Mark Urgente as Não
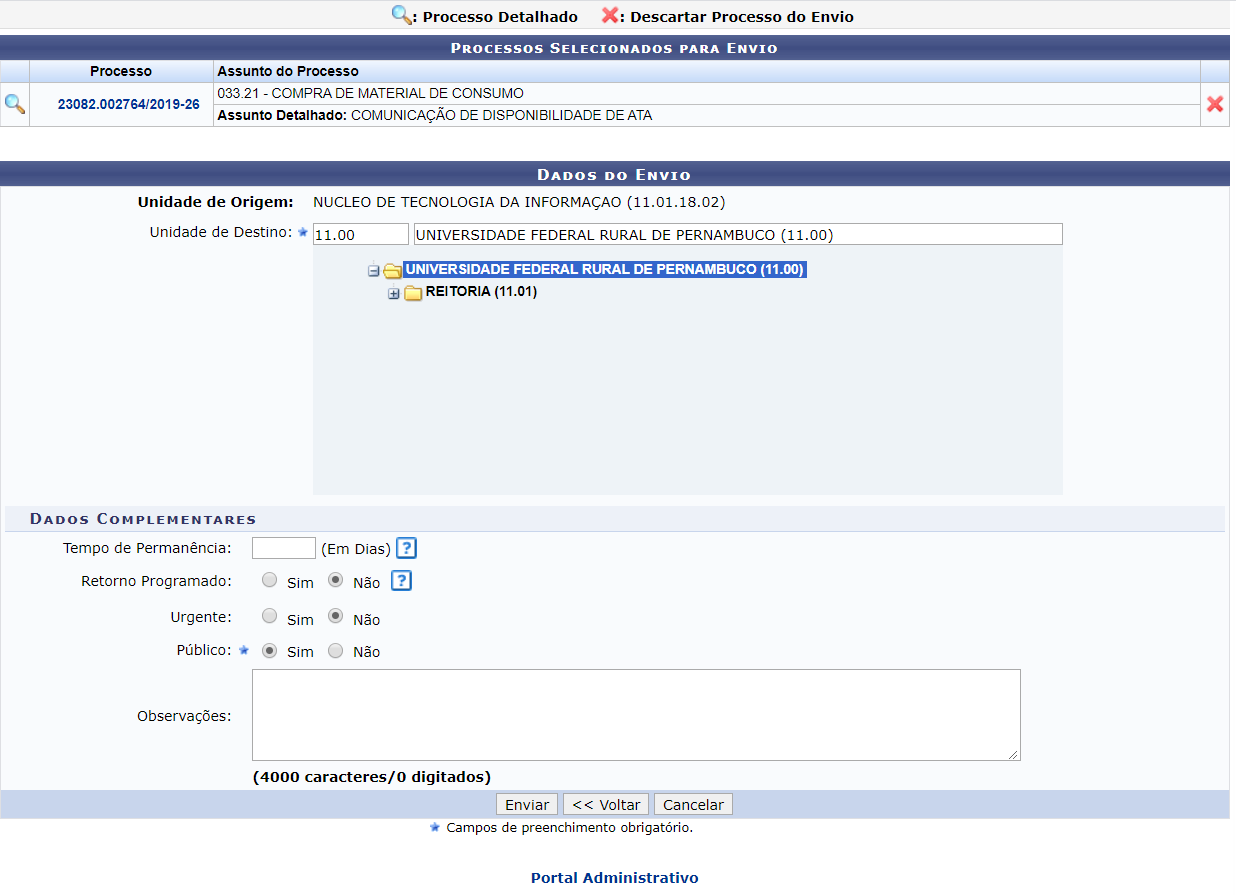 coord(336,616)
